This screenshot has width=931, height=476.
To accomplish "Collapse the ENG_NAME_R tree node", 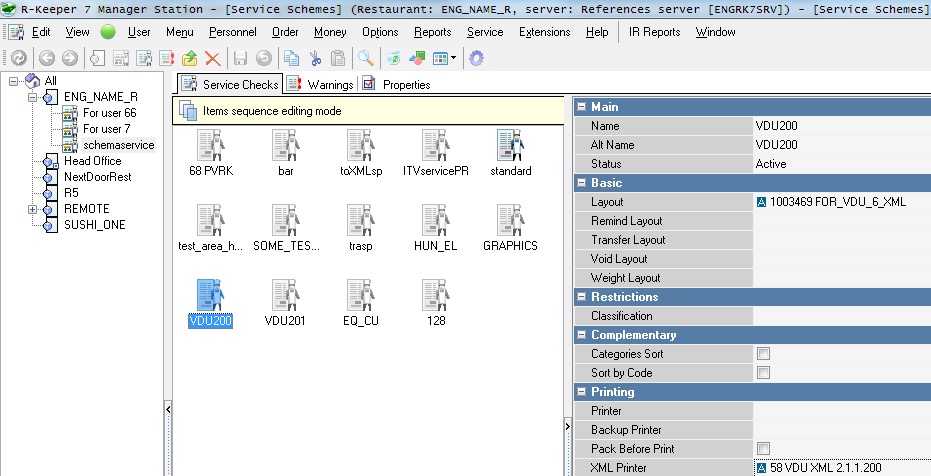I will [32, 97].
